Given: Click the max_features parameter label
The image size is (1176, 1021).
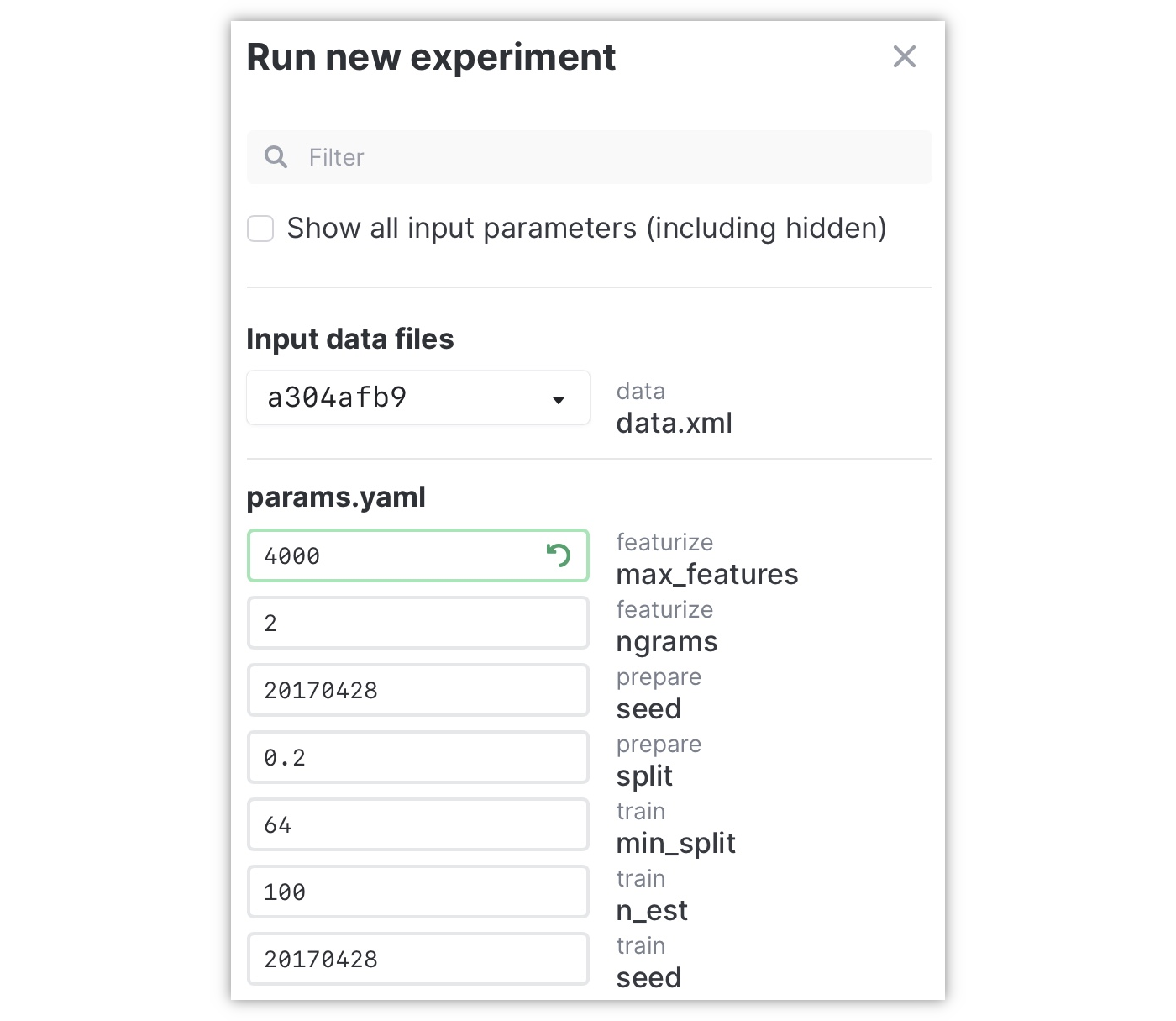Looking at the screenshot, I should pos(706,574).
